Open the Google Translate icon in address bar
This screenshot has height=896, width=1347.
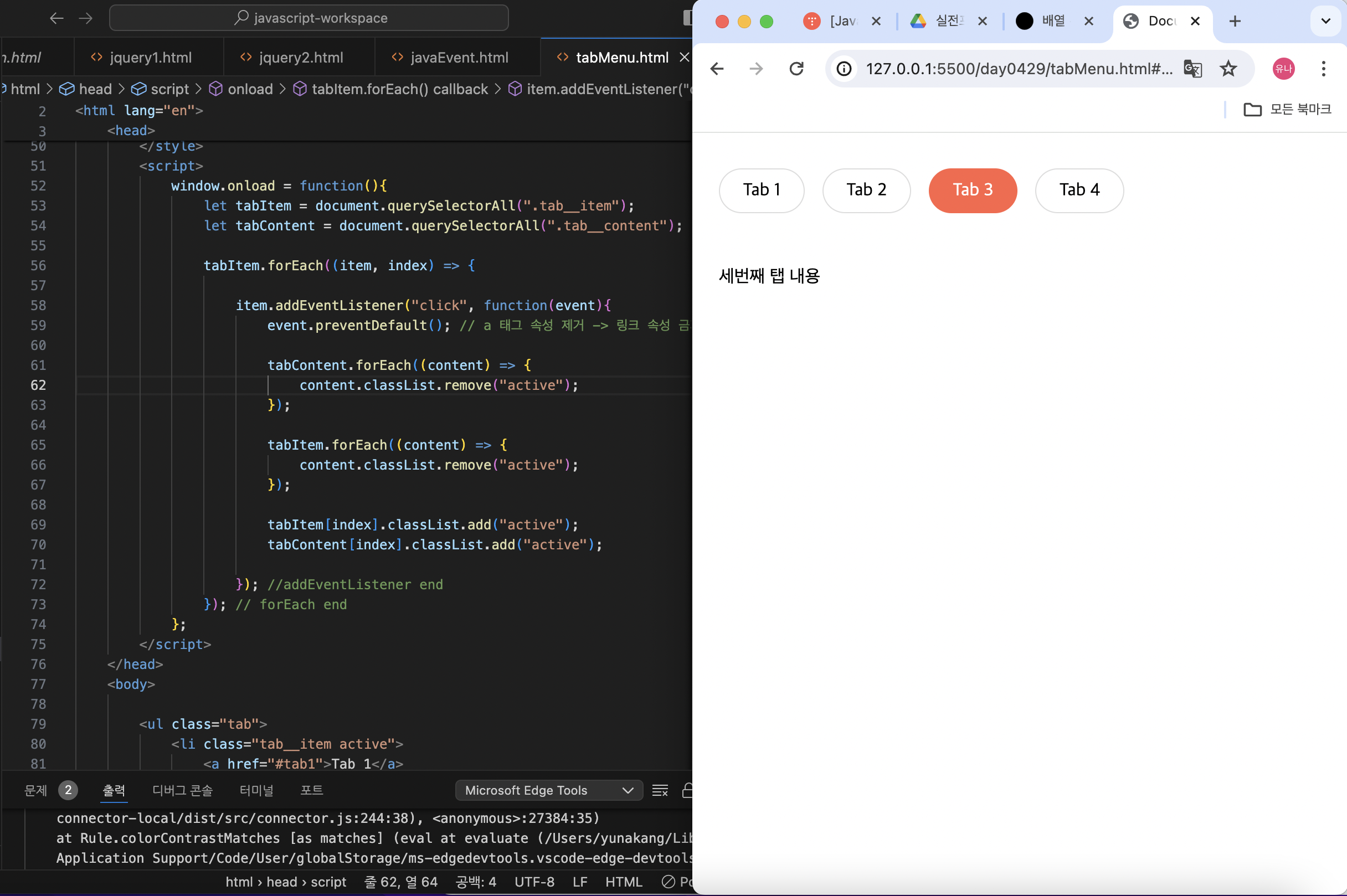point(1192,69)
